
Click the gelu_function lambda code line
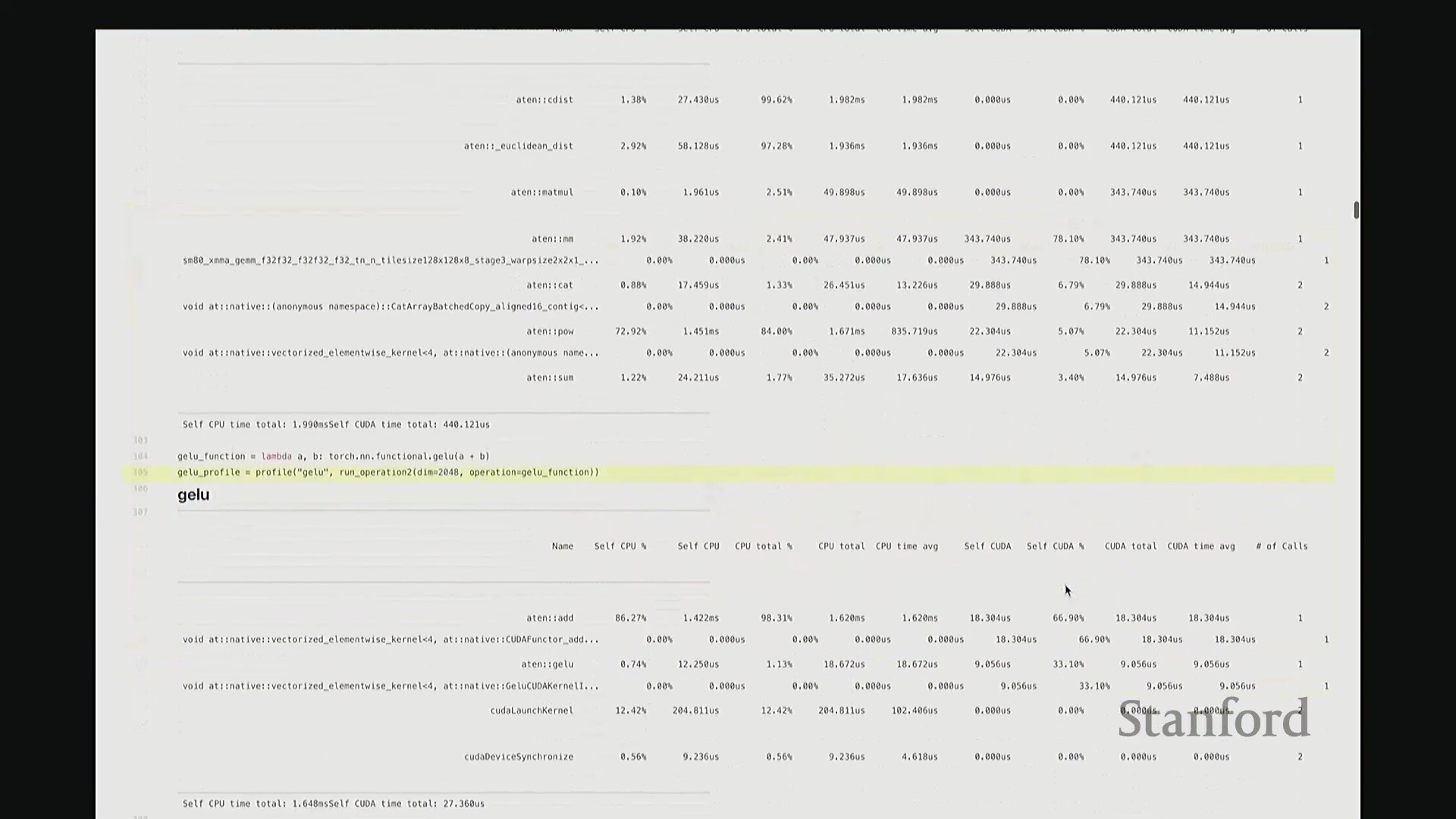point(334,457)
